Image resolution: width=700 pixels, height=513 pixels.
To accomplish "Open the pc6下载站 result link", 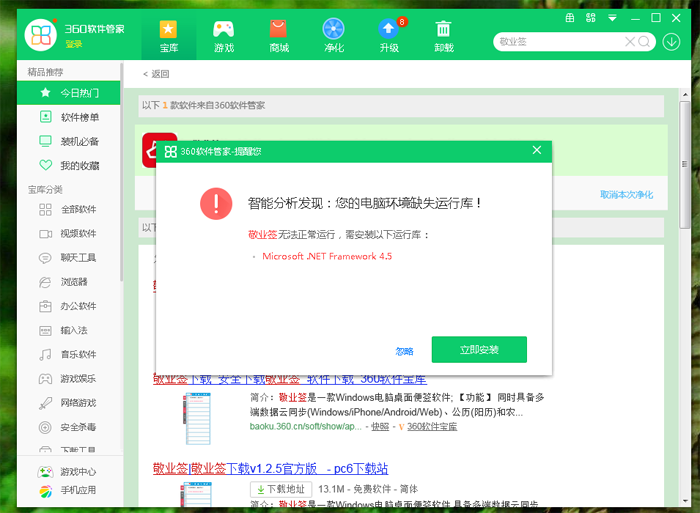I will pos(270,468).
